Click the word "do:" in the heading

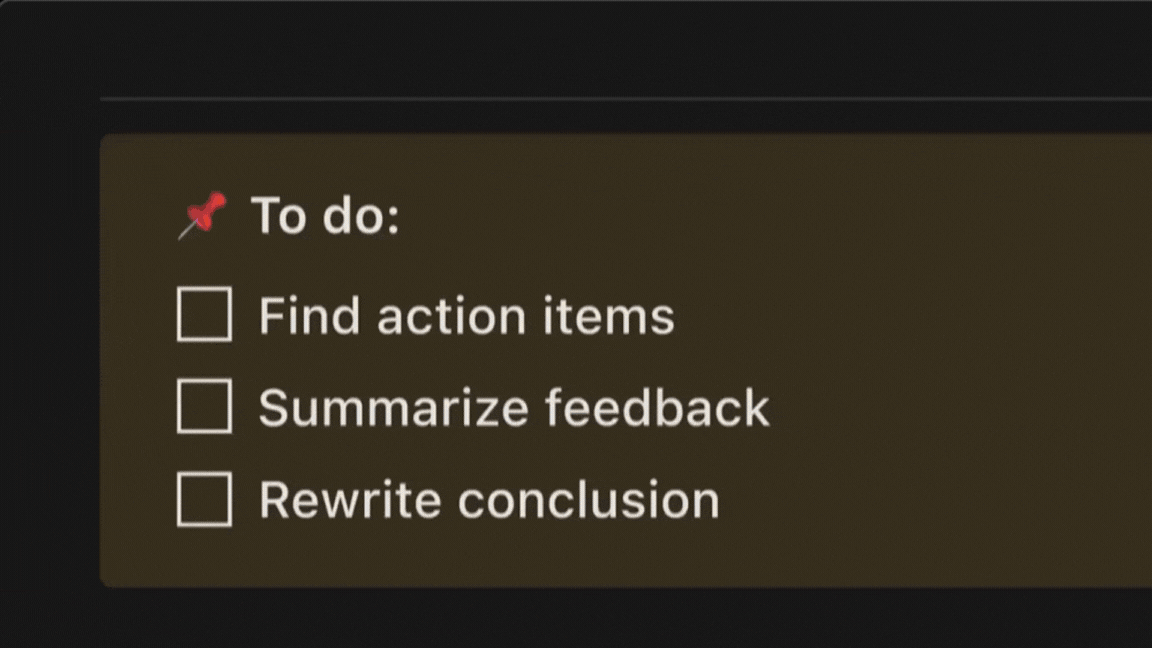[361, 216]
